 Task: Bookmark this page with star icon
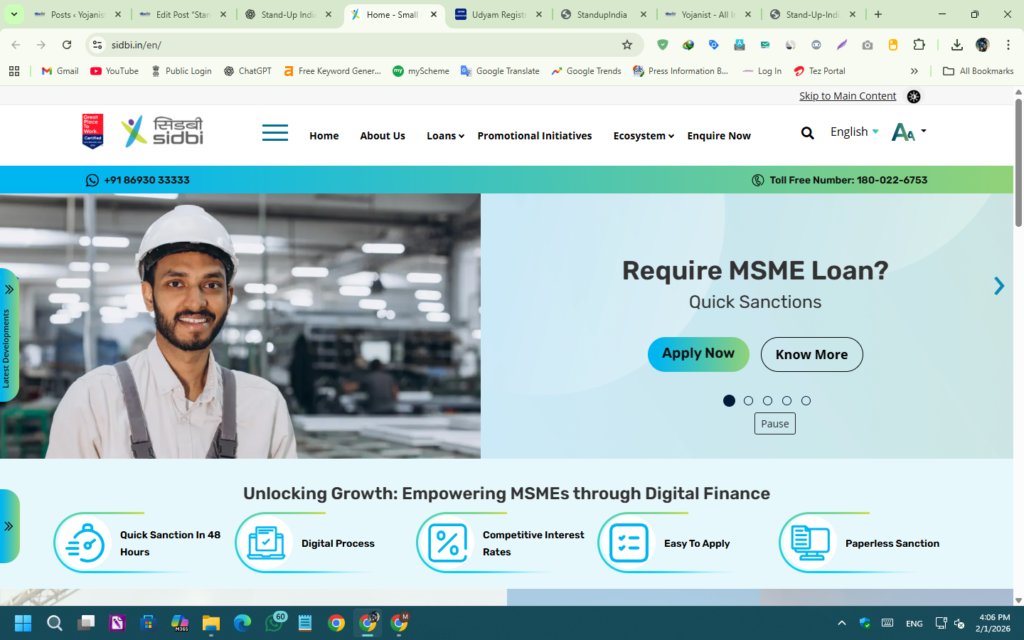tap(627, 45)
